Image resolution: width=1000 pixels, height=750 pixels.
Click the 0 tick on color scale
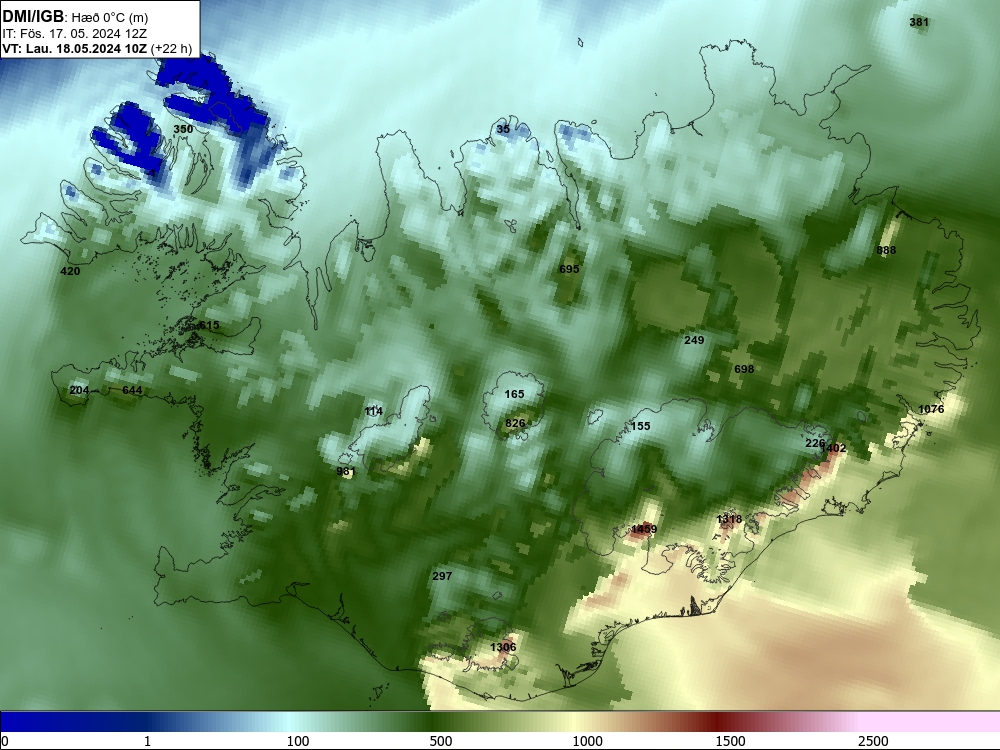pyautogui.click(x=5, y=741)
